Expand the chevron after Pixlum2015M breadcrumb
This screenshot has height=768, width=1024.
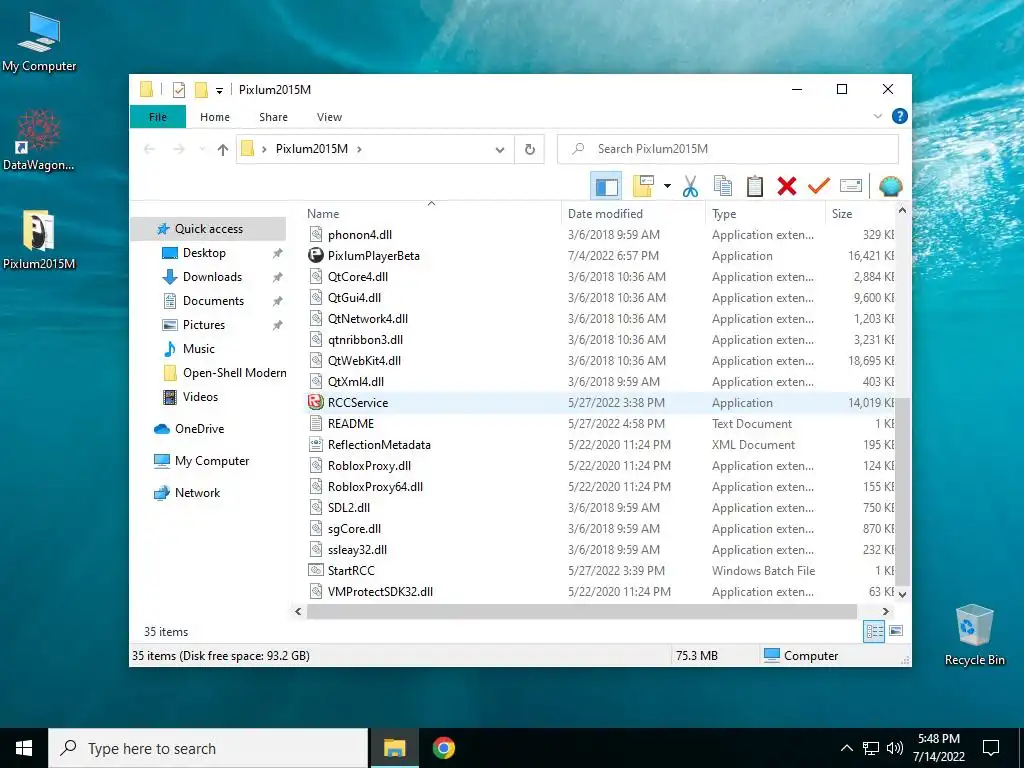359,150
